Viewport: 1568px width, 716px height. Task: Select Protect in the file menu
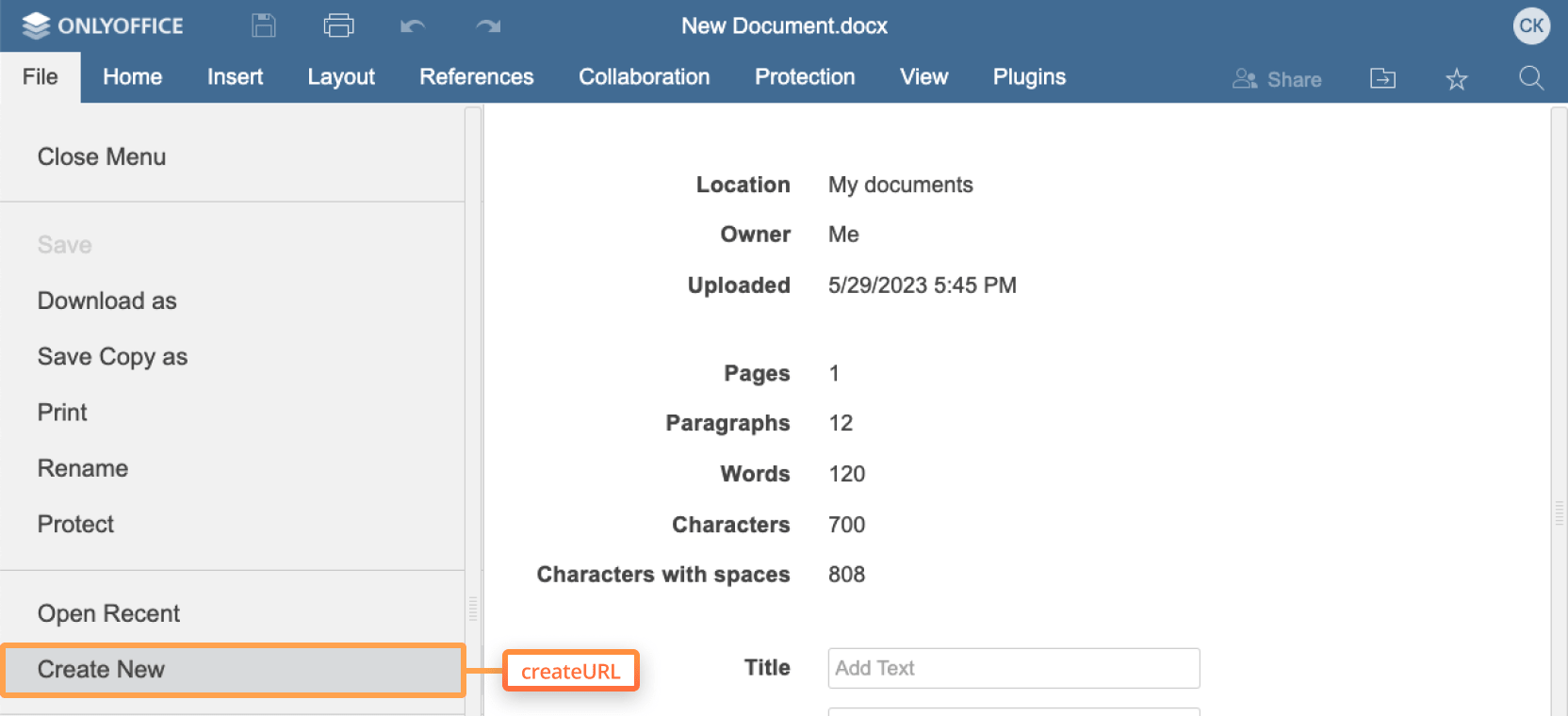coord(232,524)
